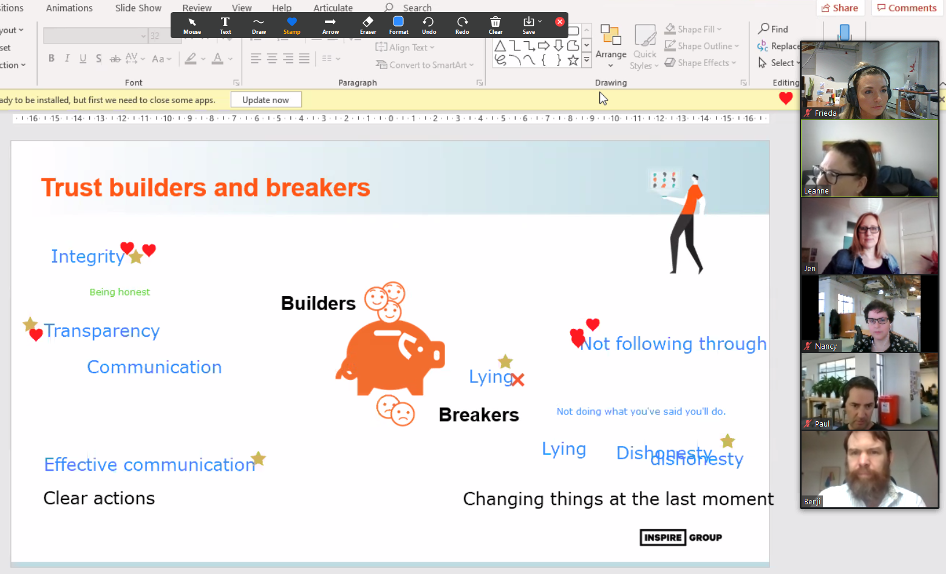946x574 pixels.
Task: Redo the last annotation
Action: pyautogui.click(x=462, y=25)
